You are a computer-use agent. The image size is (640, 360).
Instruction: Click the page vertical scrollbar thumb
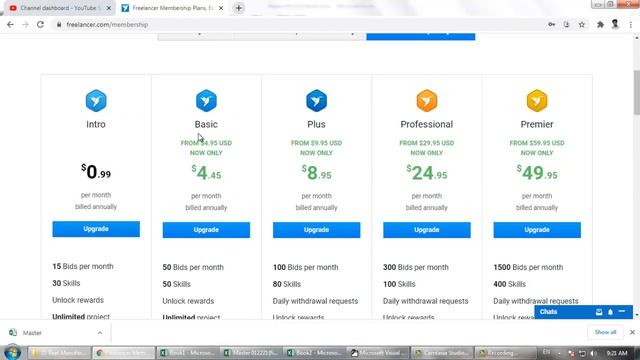636,92
